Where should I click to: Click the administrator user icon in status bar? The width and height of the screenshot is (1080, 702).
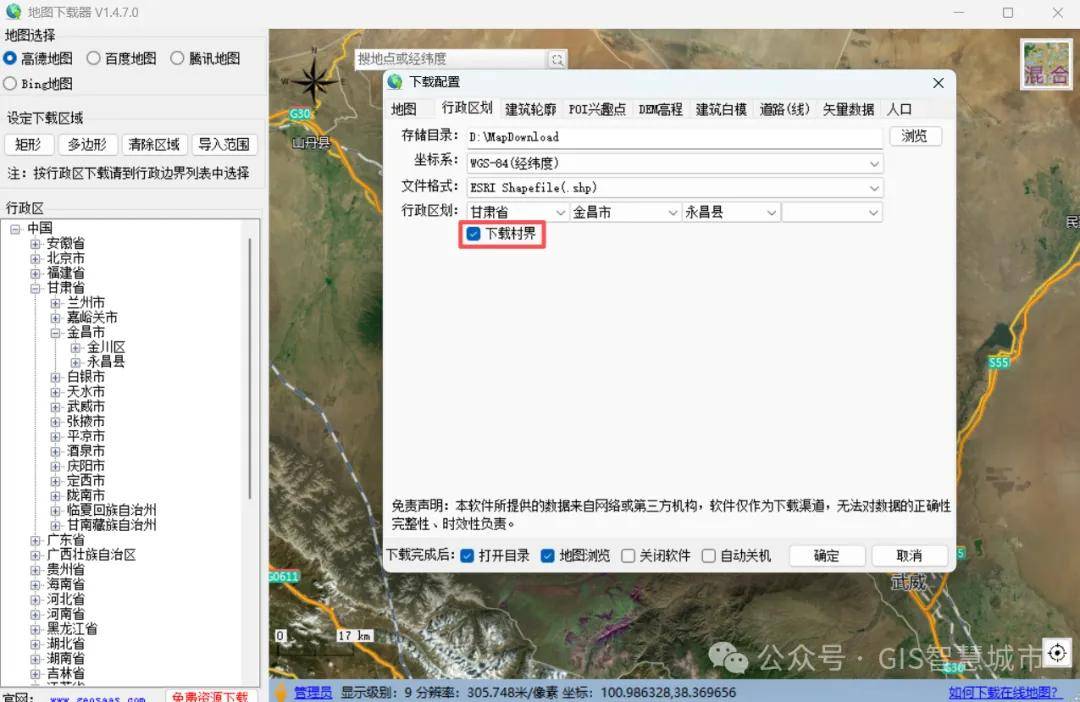coord(282,692)
